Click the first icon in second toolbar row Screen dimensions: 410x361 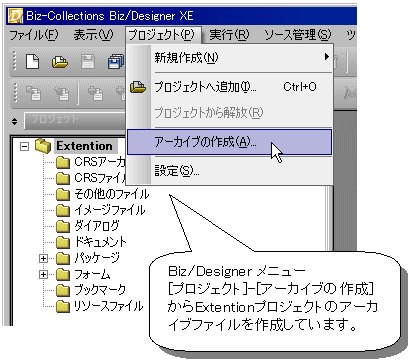click(34, 94)
